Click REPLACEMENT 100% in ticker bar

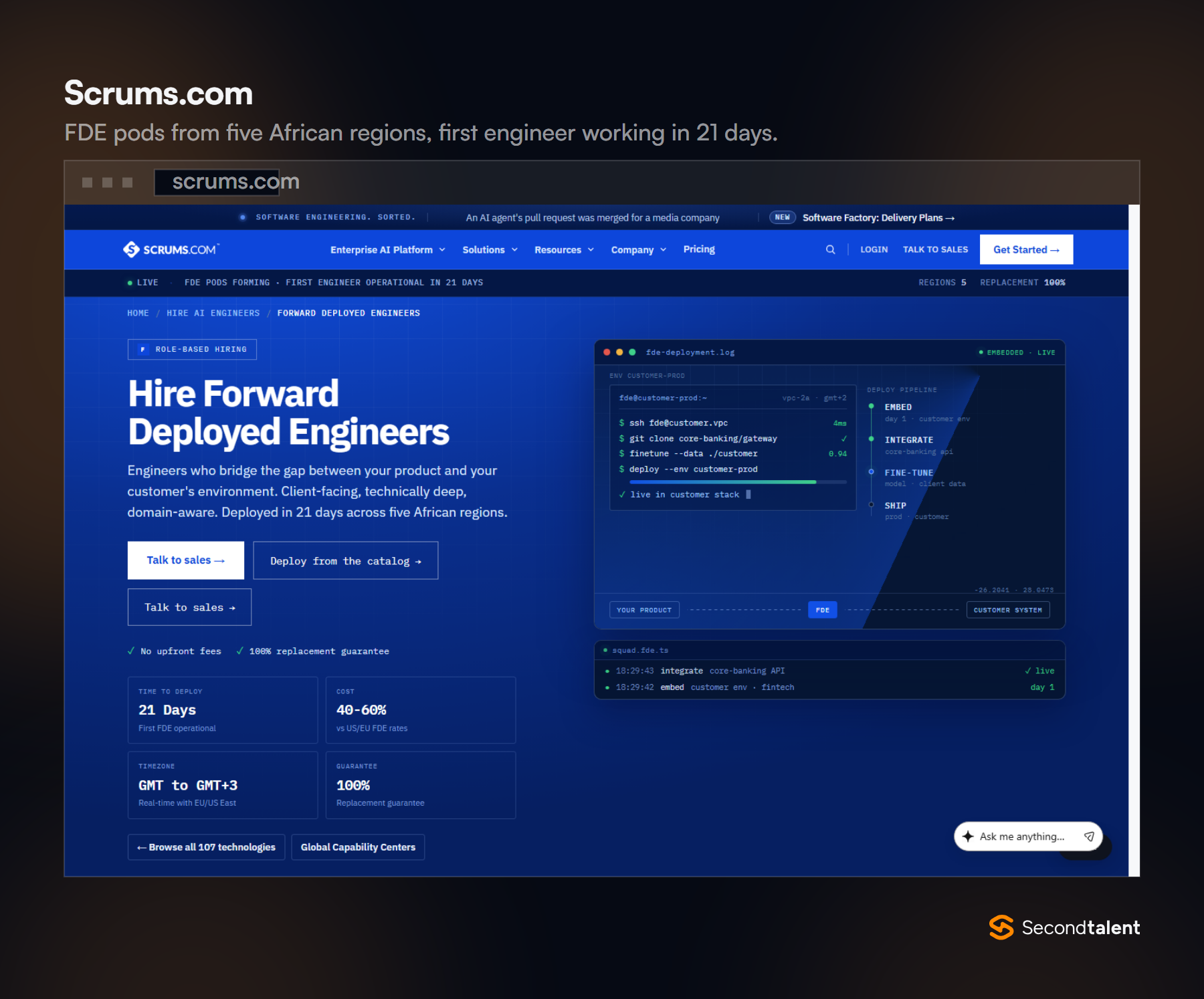click(1023, 283)
